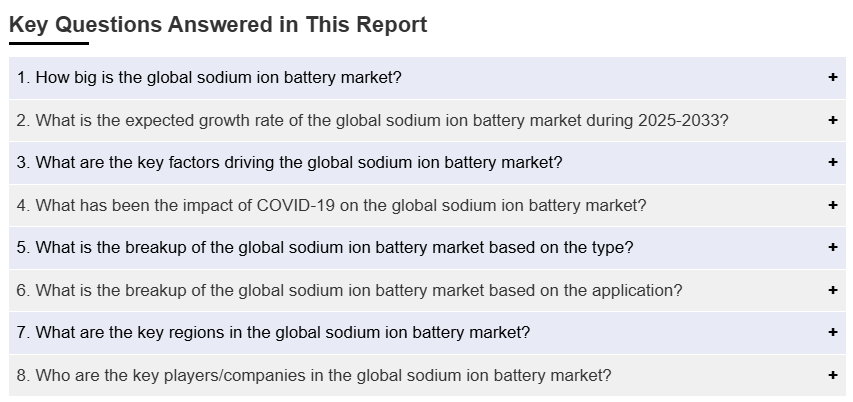Expand question 1 about market size
This screenshot has width=853, height=402.
[x=209, y=78]
